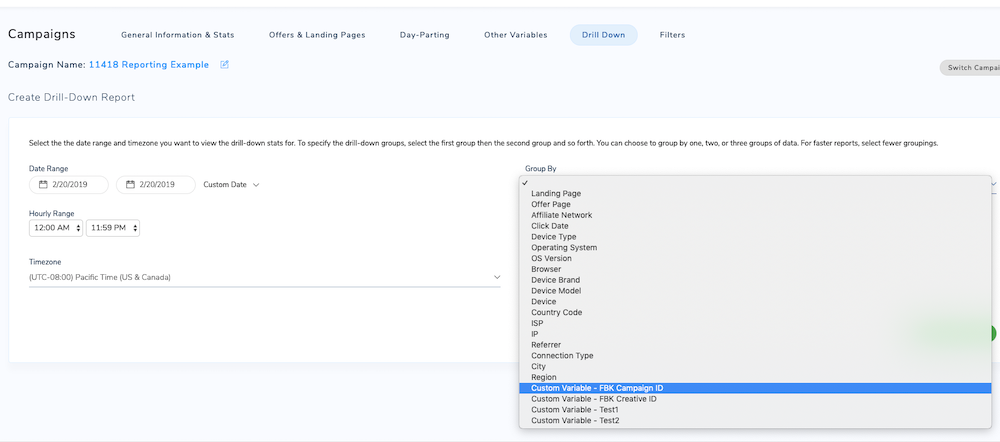Image resolution: width=1000 pixels, height=442 pixels.
Task: Choose City from the list
Action: tap(755, 366)
